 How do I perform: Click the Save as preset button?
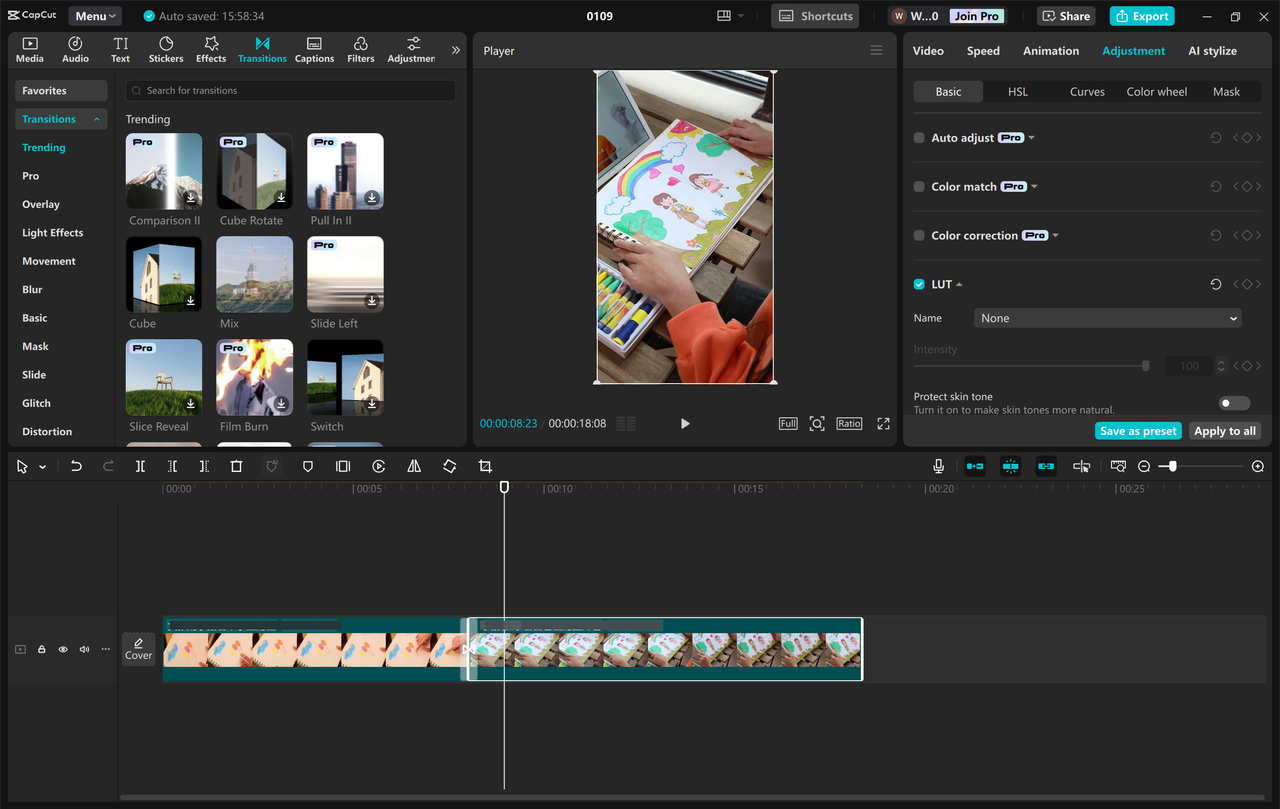point(1138,430)
